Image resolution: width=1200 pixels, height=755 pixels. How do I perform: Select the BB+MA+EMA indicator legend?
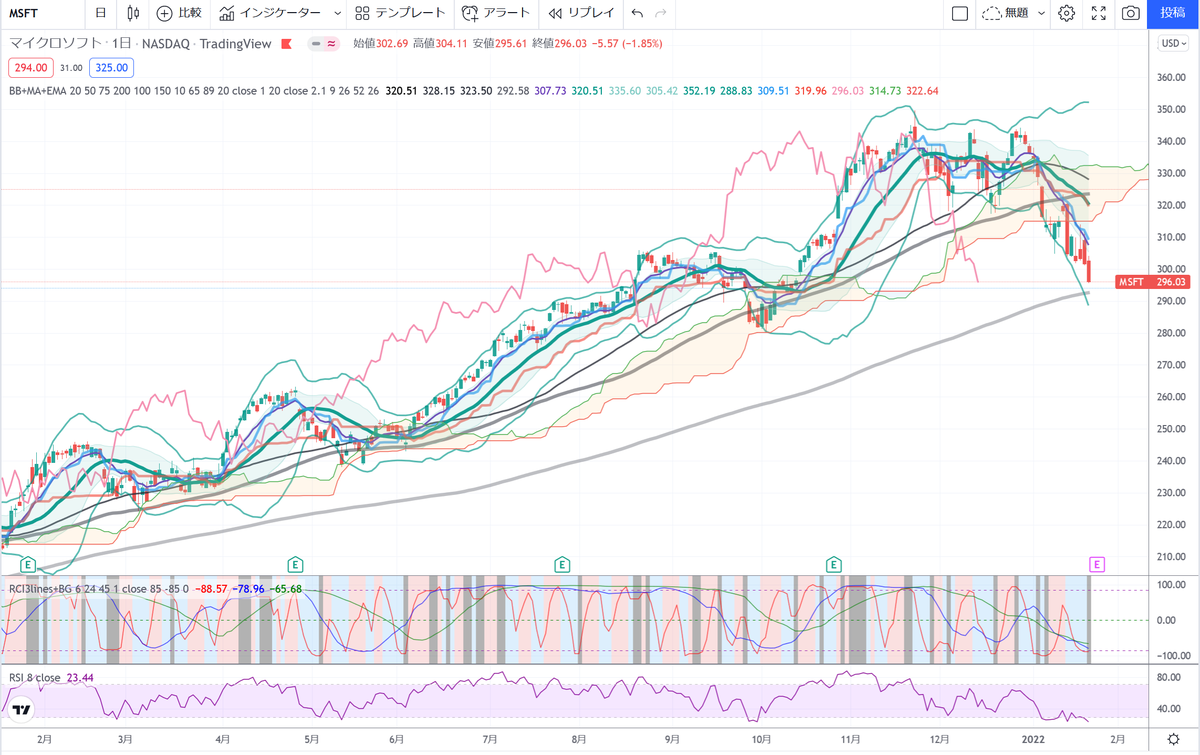(195, 90)
